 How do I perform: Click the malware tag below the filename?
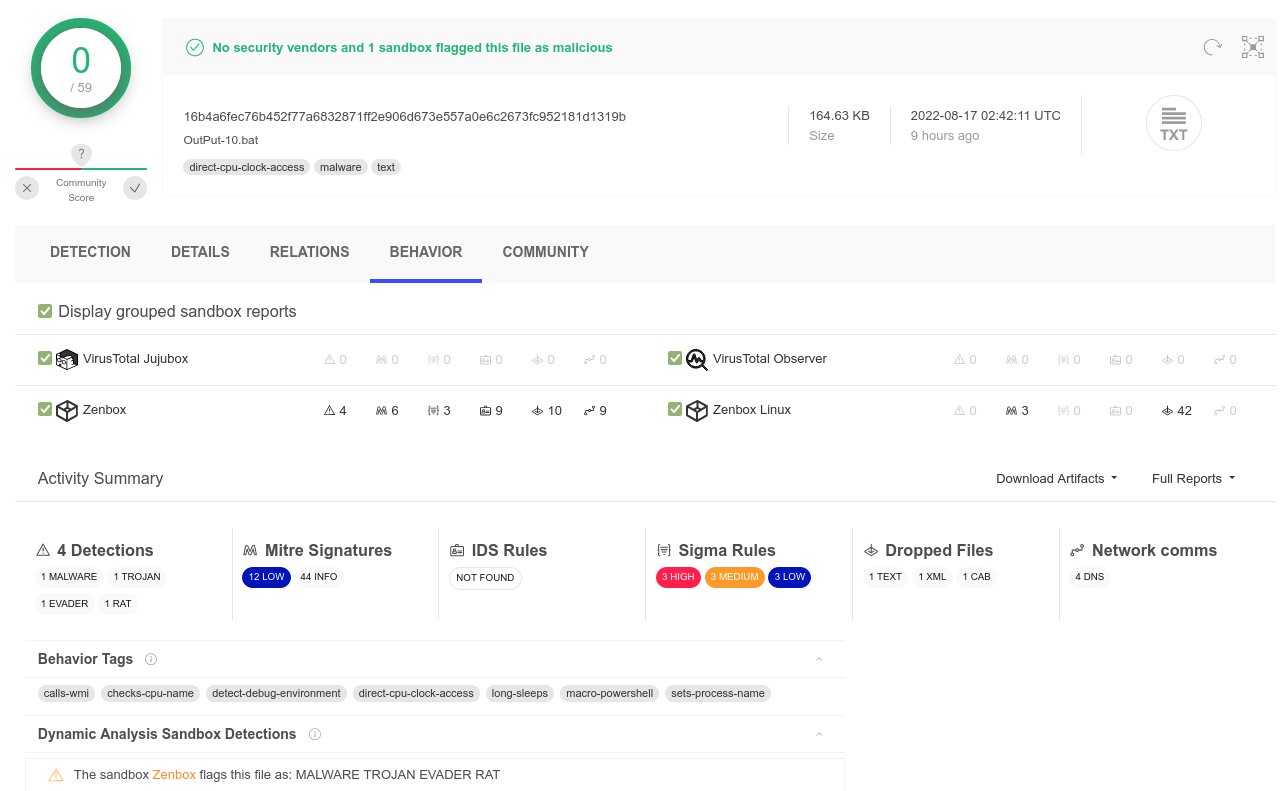click(340, 167)
